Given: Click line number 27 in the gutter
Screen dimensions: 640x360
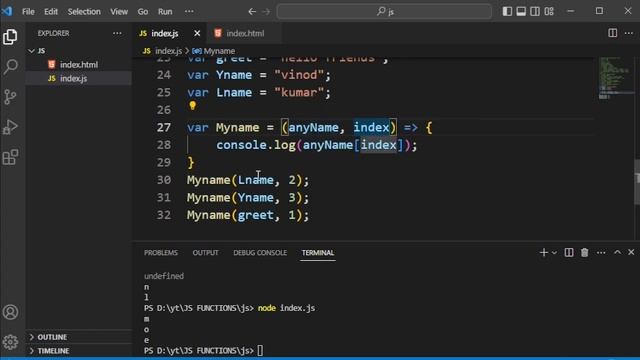Looking at the screenshot, I should [164, 127].
